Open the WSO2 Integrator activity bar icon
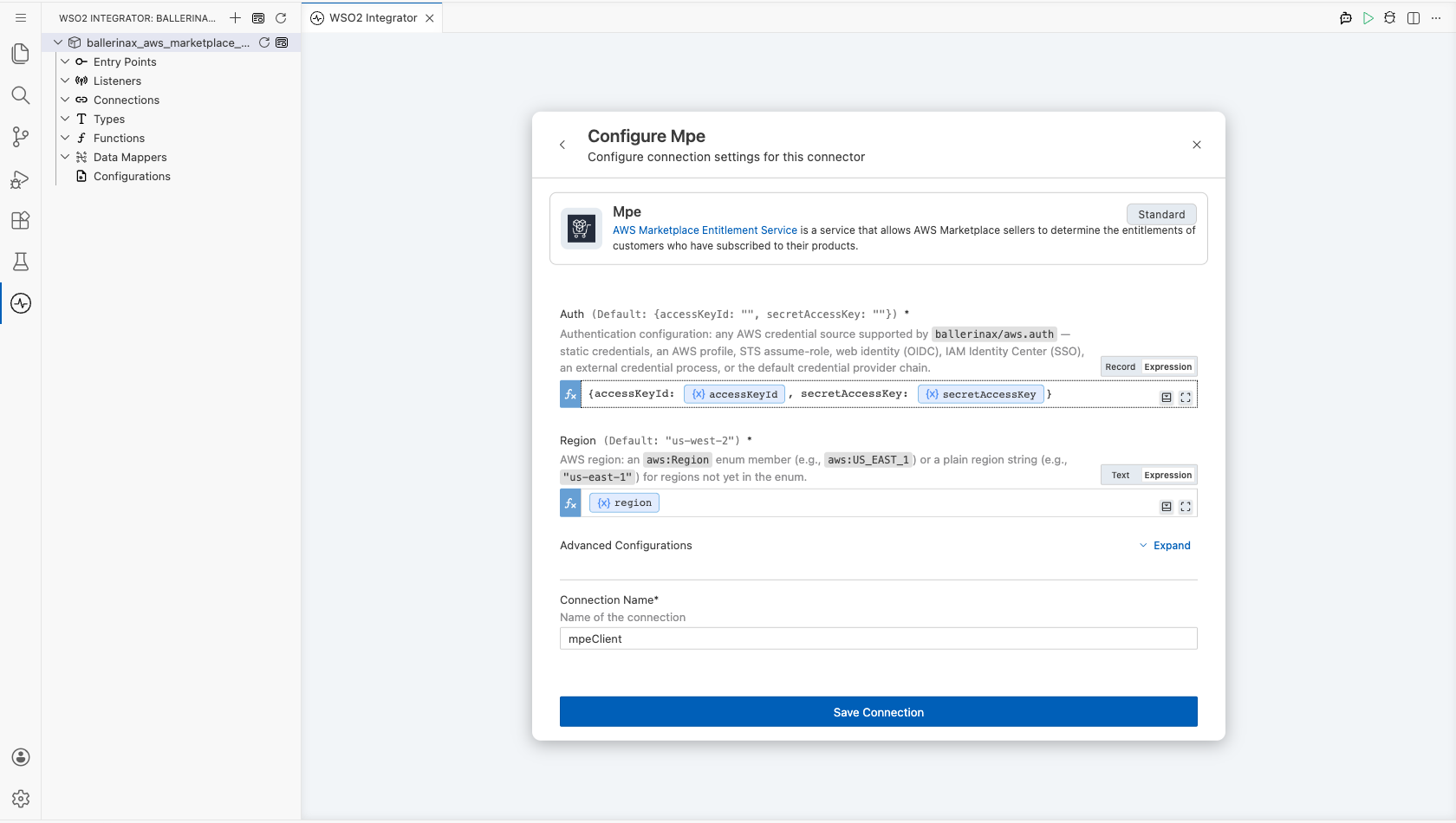The width and height of the screenshot is (1456, 823). [x=21, y=303]
